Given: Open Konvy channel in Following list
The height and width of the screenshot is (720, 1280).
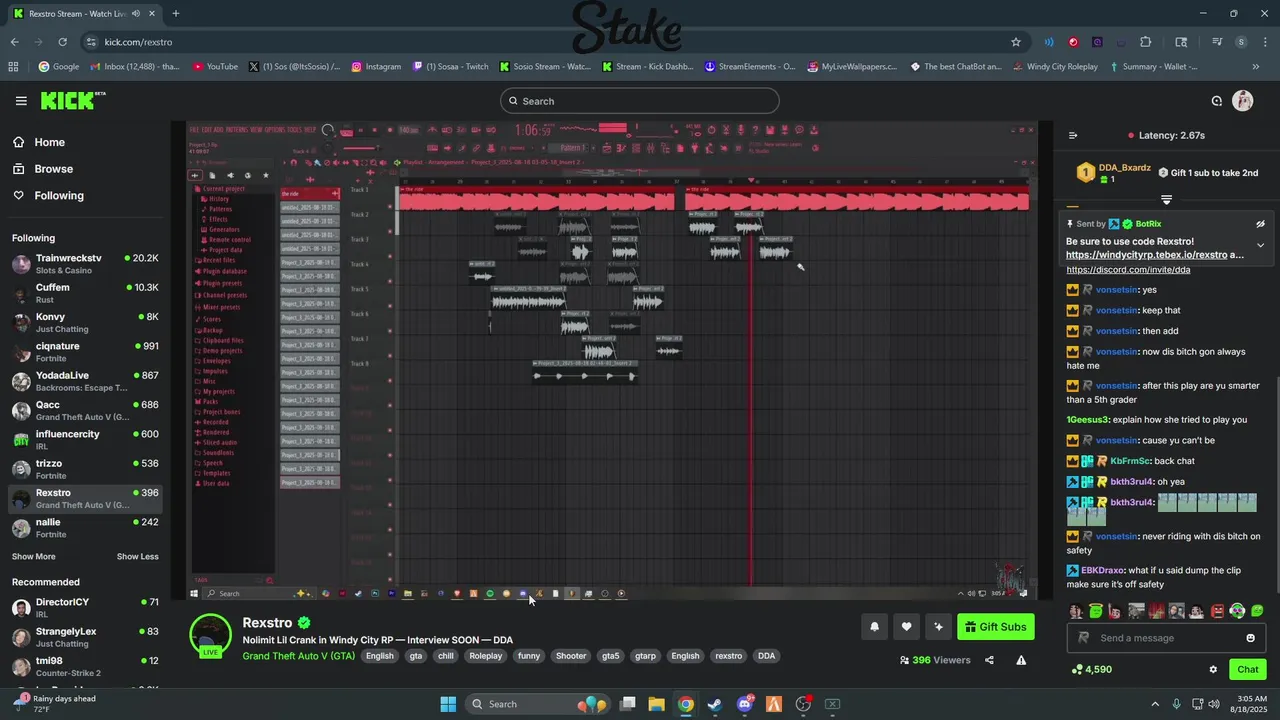Looking at the screenshot, I should (85, 323).
